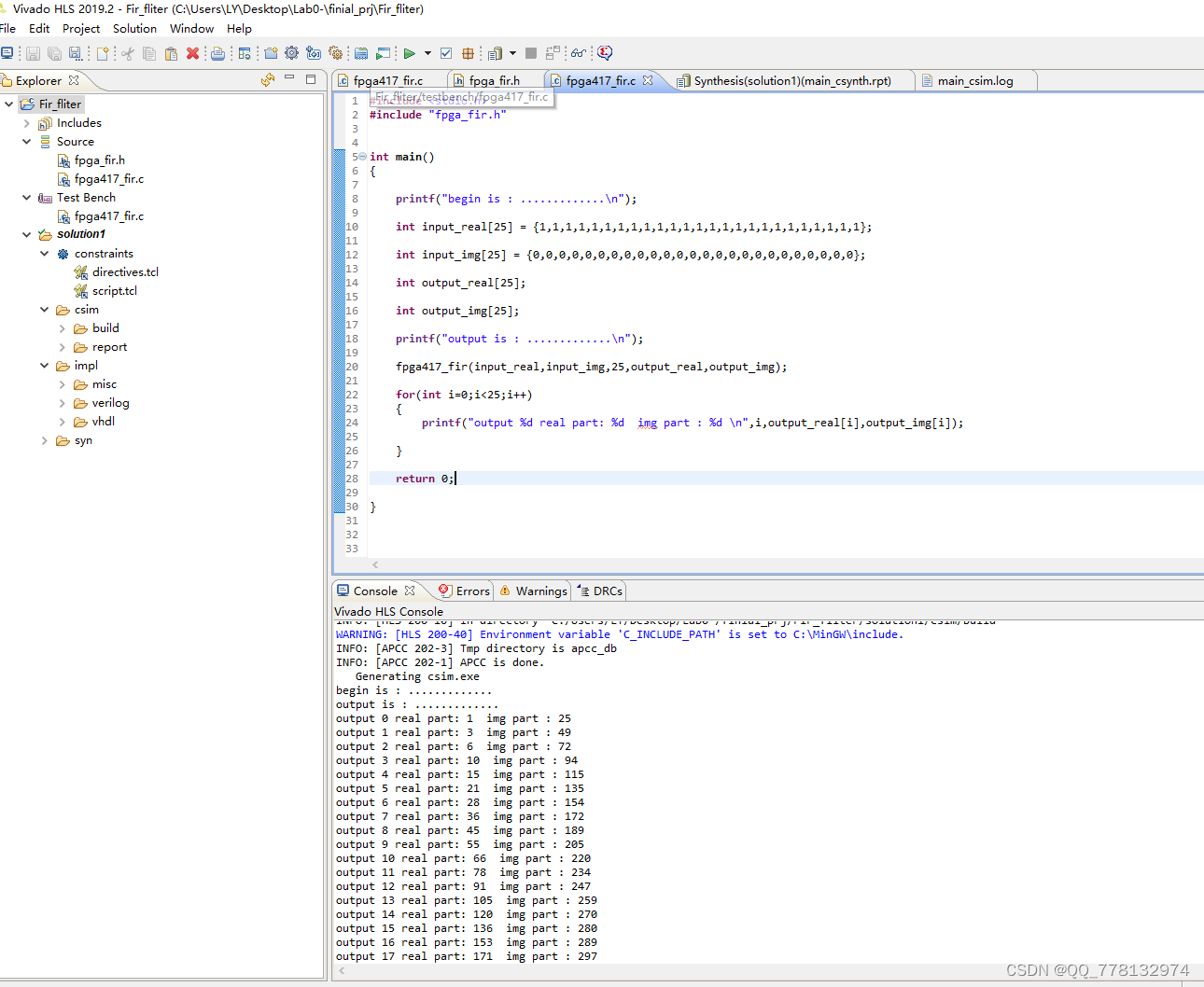Collapse the solution1 tree node
The width and height of the screenshot is (1204, 987).
(x=27, y=234)
